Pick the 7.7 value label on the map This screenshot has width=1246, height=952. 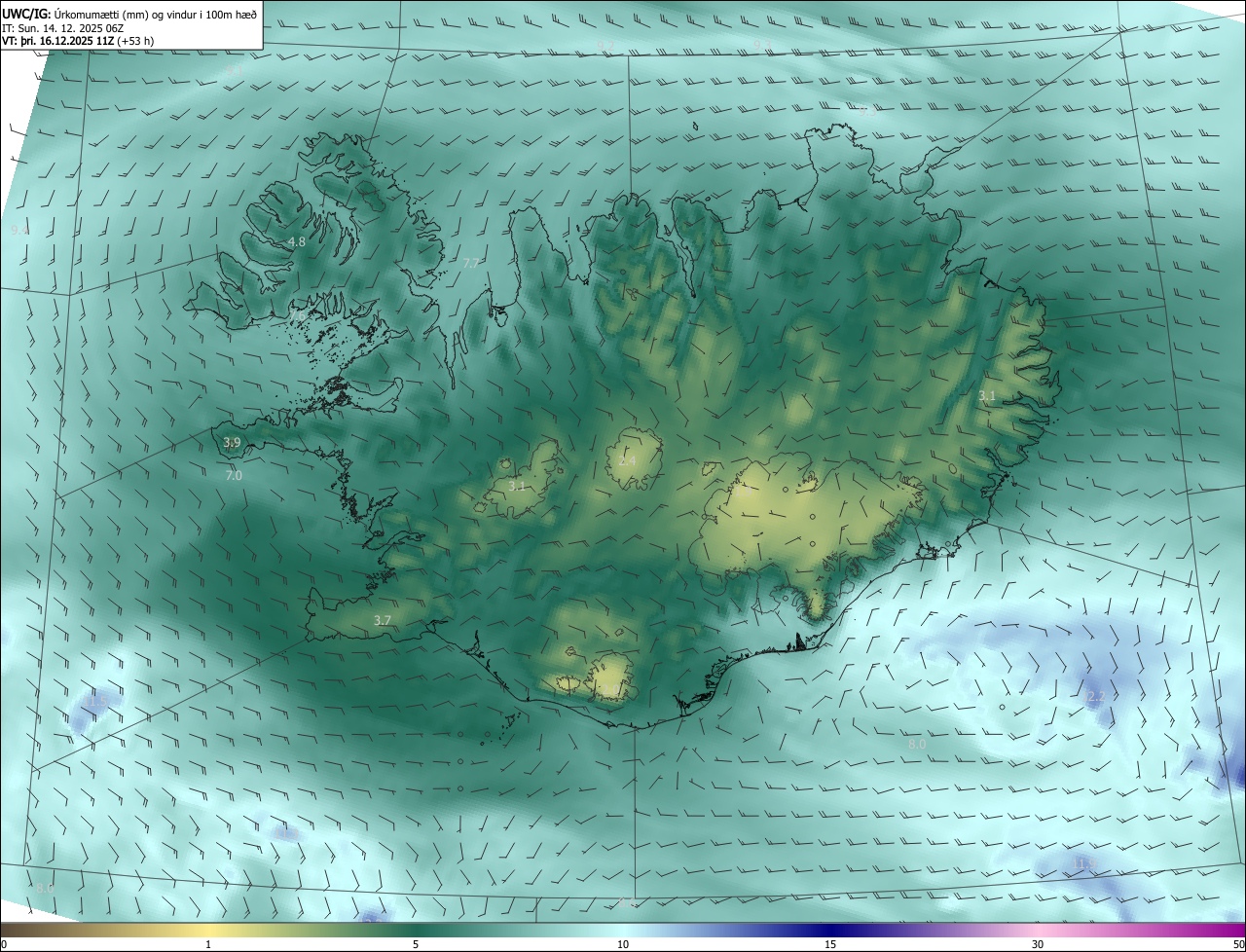[x=471, y=264]
